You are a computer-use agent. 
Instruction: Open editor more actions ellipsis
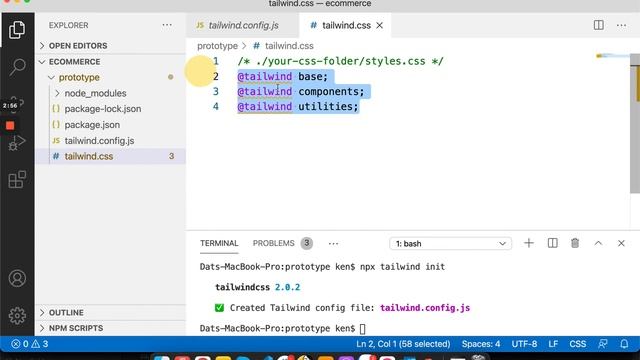click(621, 25)
